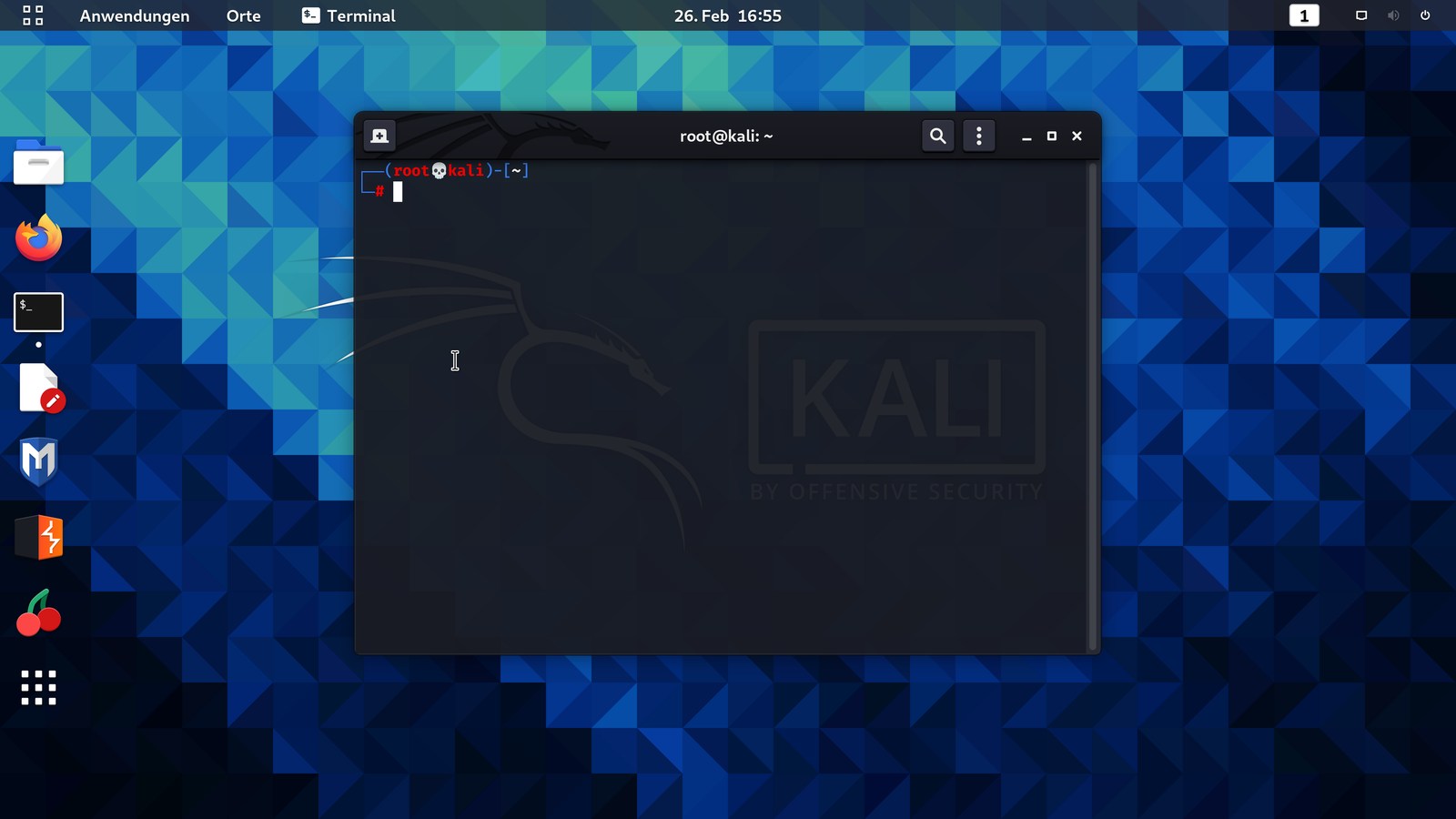The height and width of the screenshot is (819, 1456).
Task: Search in the terminal with magnifier icon
Action: coord(937,136)
